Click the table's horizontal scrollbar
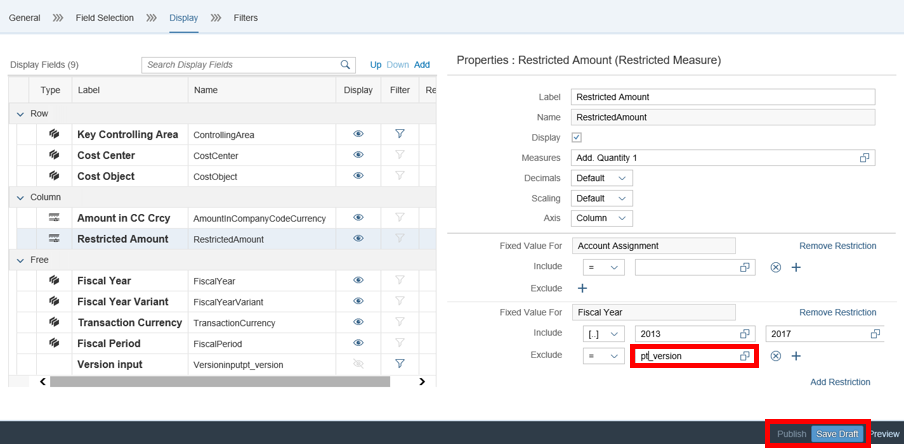 pyautogui.click(x=220, y=382)
